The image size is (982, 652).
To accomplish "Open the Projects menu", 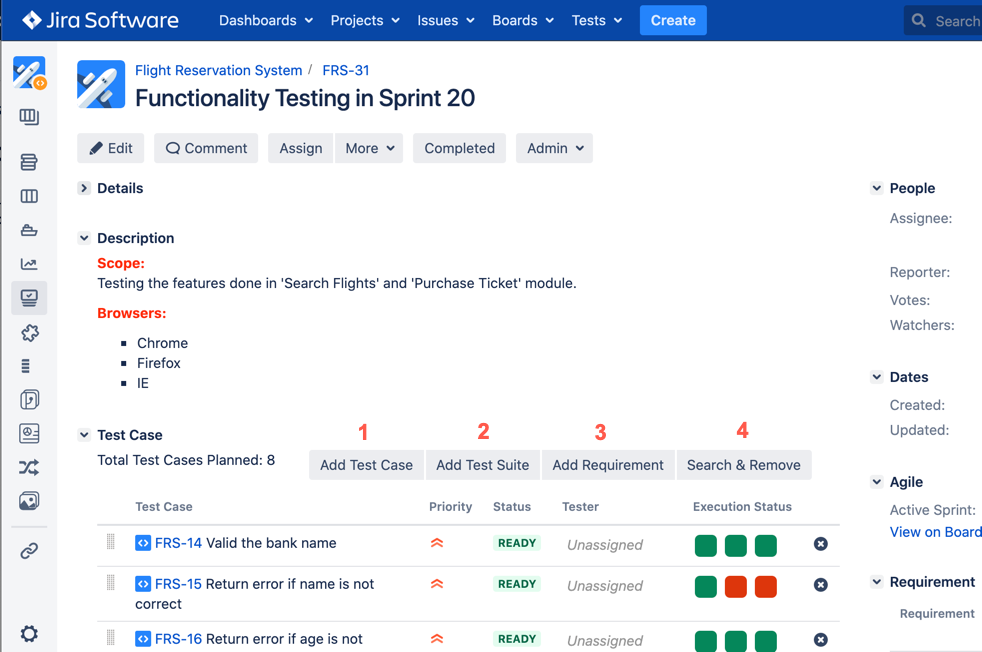I will tap(365, 20).
